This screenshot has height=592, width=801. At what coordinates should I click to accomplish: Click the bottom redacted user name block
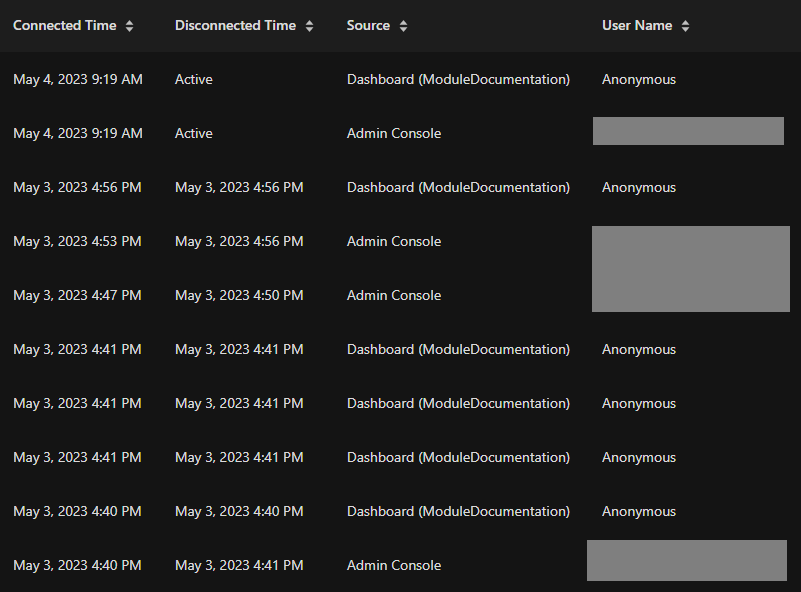click(687, 560)
